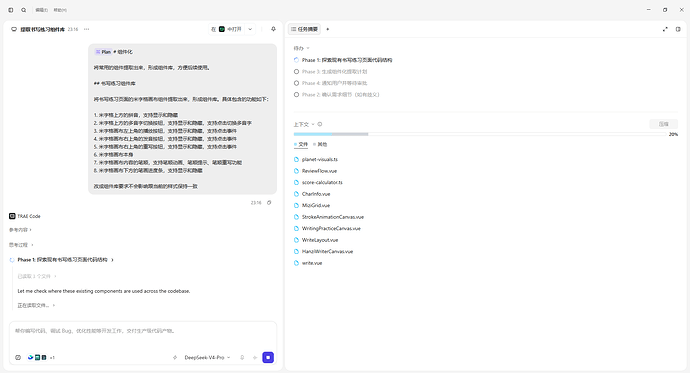Screen dimensions: 690x373
Task: Collapse the 上下文 section
Action: click(304, 124)
